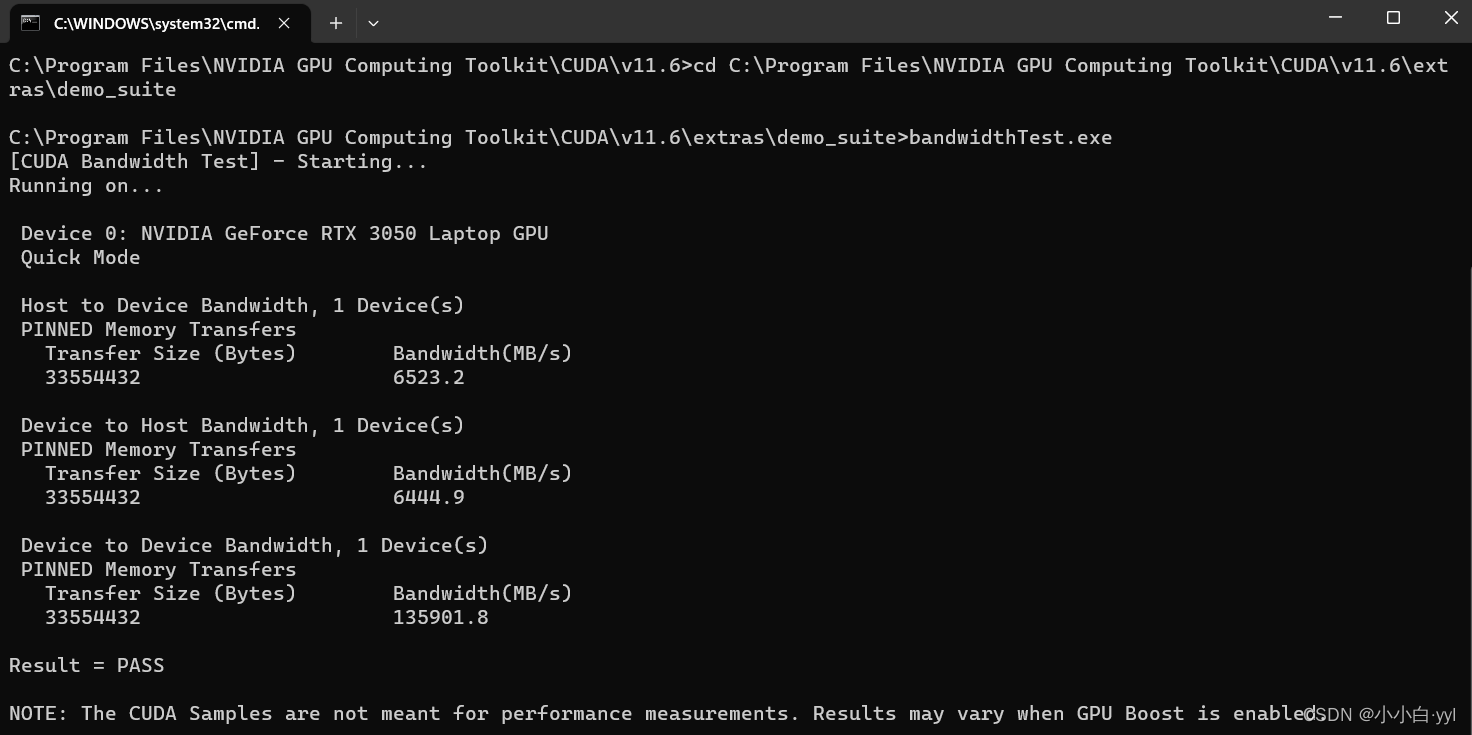Close the cmd.exe terminal tab
The height and width of the screenshot is (735, 1472).
pos(284,23)
